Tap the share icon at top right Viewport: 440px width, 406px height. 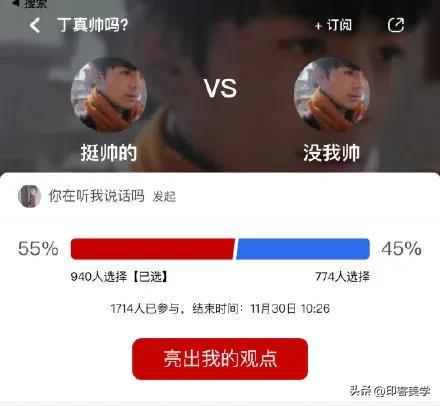pyautogui.click(x=396, y=25)
